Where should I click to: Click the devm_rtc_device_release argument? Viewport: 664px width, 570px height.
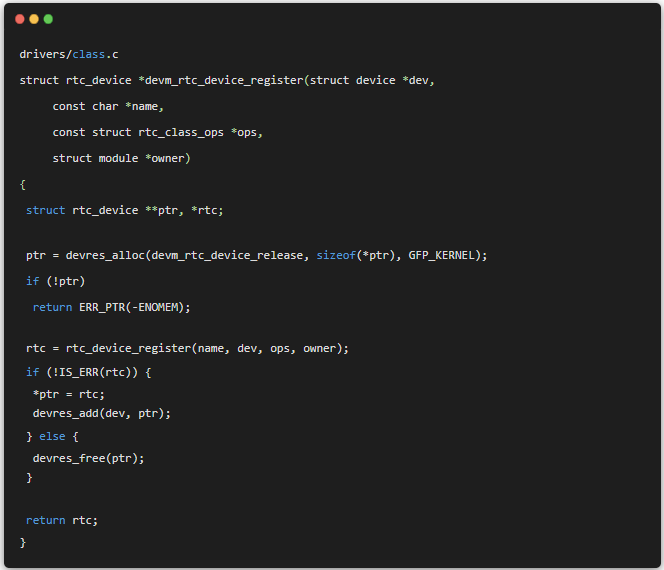pos(227,255)
